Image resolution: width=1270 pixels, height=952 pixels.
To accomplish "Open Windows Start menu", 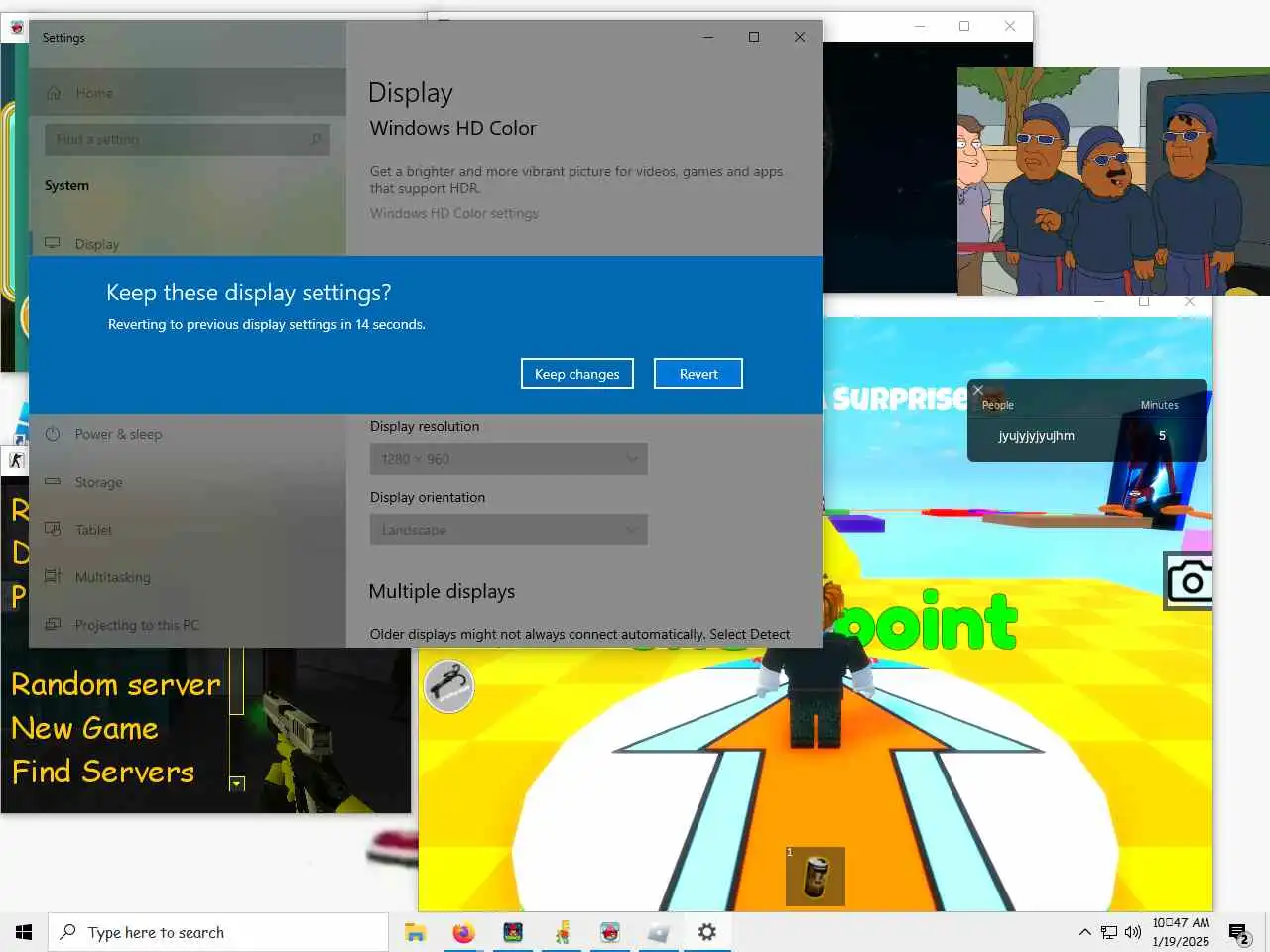I will coord(24,932).
